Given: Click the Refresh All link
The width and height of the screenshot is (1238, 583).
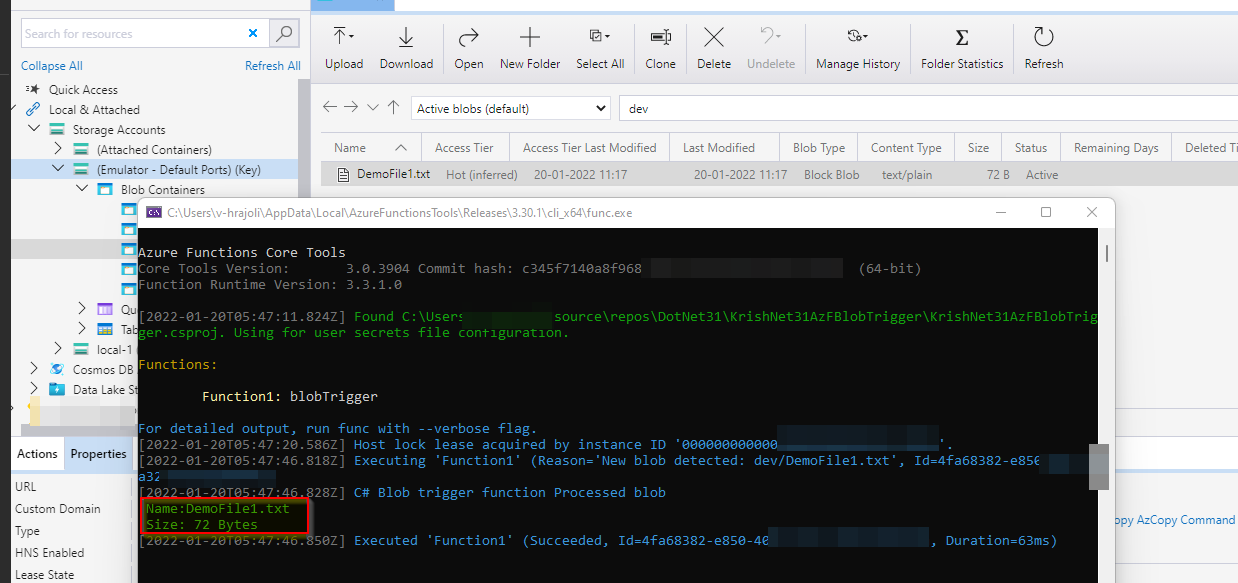Looking at the screenshot, I should click(273, 66).
